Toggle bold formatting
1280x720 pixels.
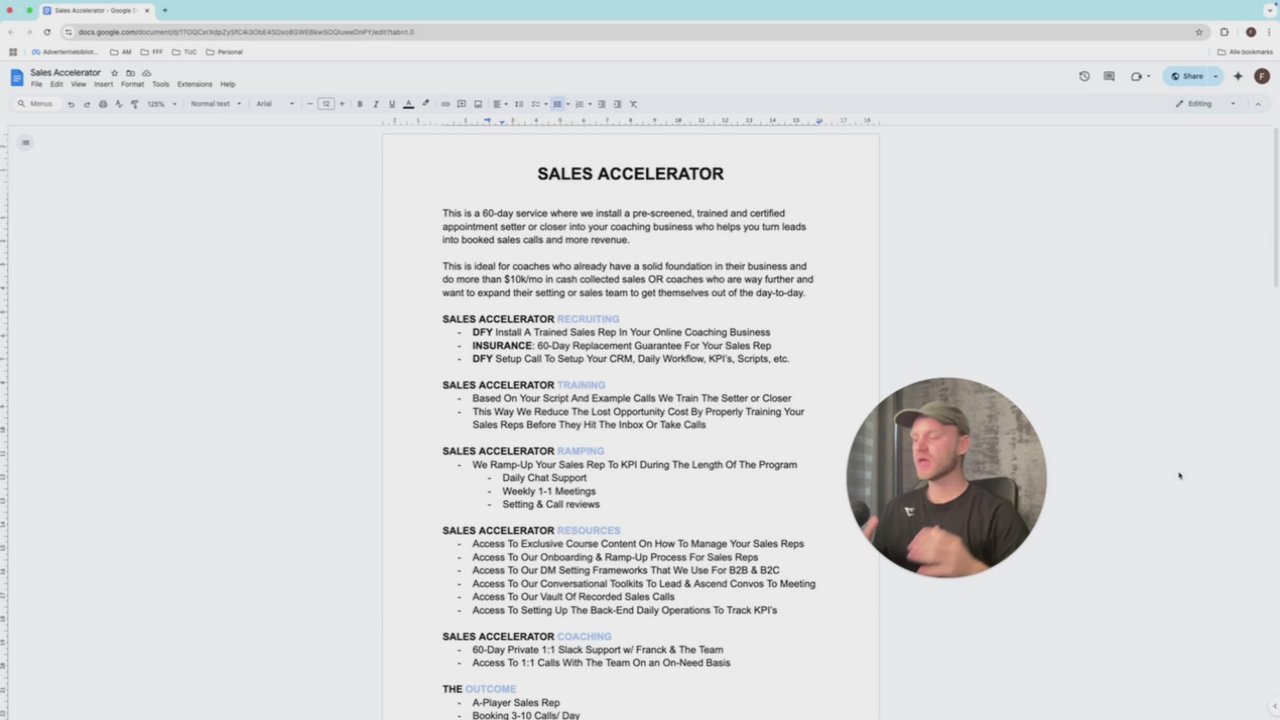click(x=360, y=104)
